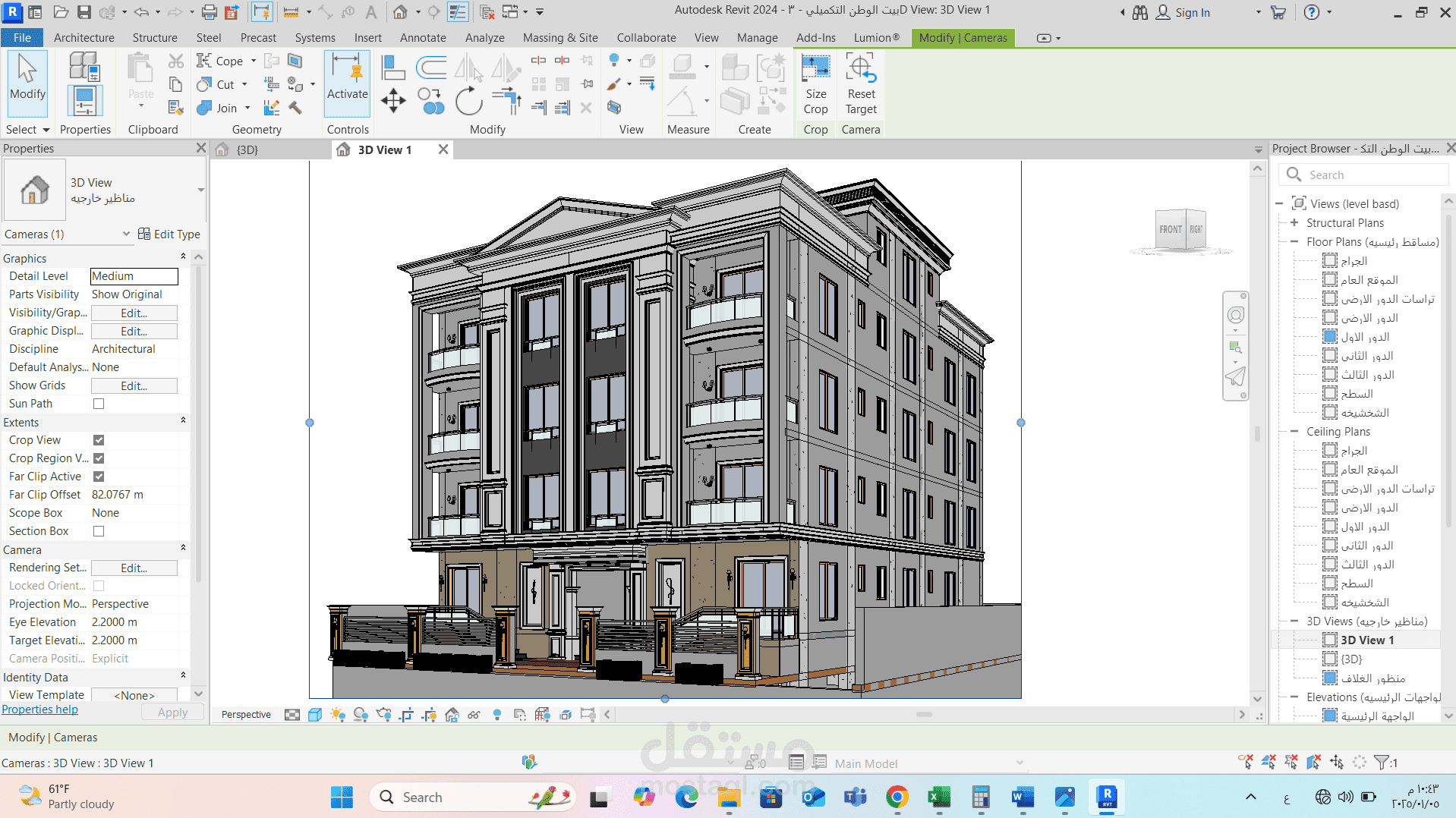
Task: Click the Project Browser Search field
Action: [x=1363, y=175]
